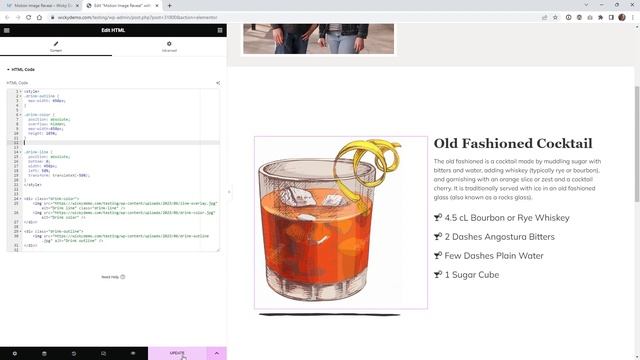The width and height of the screenshot is (640, 360).
Task: Share this page icon in address bar
Action: [x=544, y=18]
